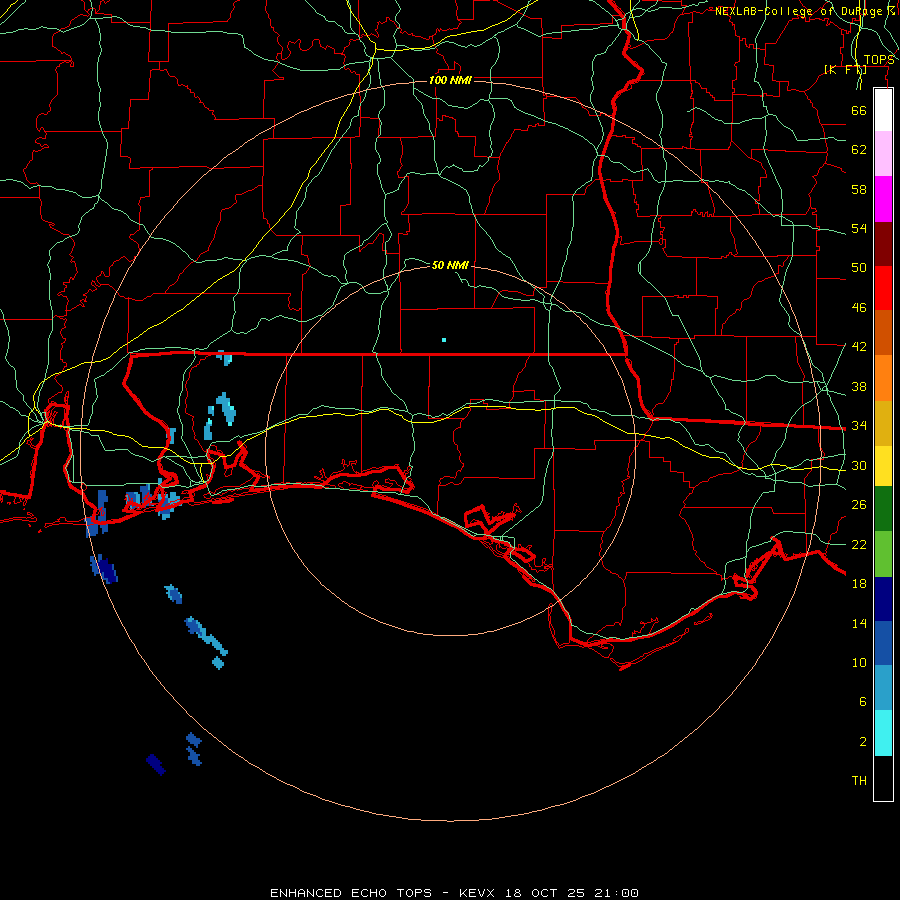Click the legend value '30'

pyautogui.click(x=859, y=465)
